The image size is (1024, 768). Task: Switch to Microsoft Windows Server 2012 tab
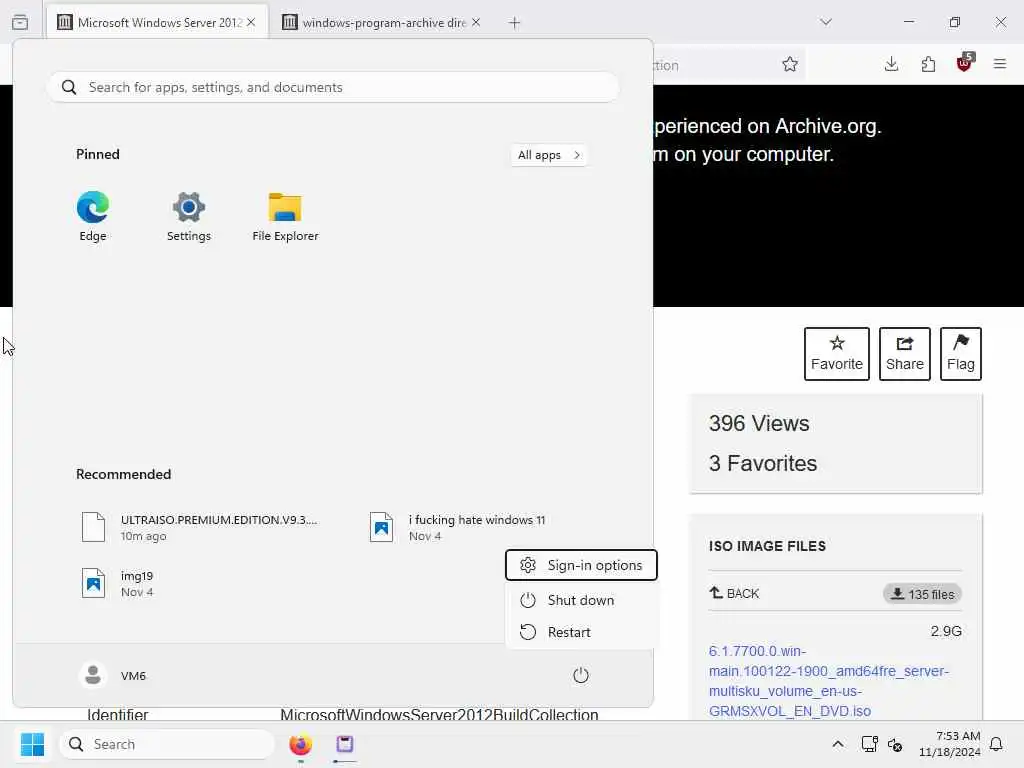tap(157, 22)
